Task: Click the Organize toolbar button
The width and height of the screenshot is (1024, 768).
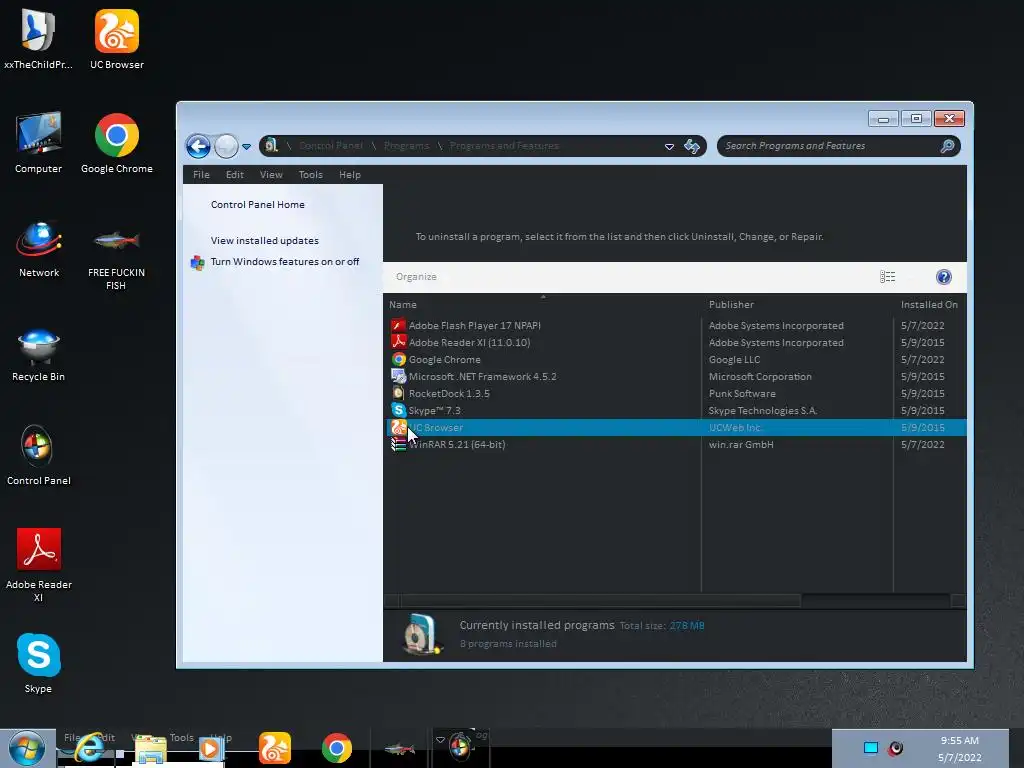Action: (x=416, y=277)
